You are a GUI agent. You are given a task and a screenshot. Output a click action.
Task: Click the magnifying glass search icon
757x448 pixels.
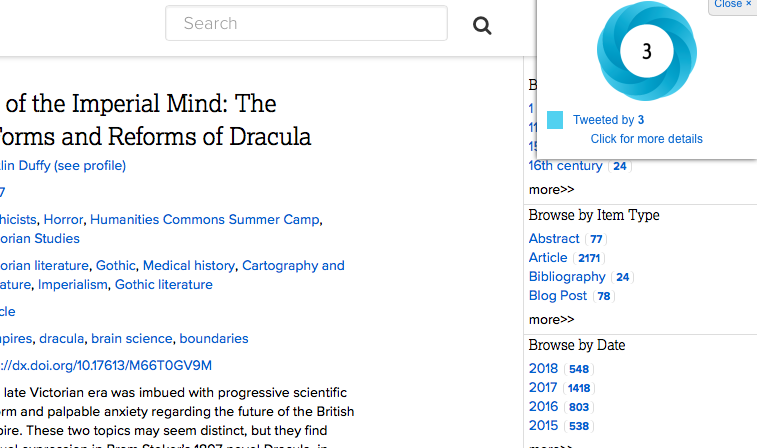coord(482,26)
